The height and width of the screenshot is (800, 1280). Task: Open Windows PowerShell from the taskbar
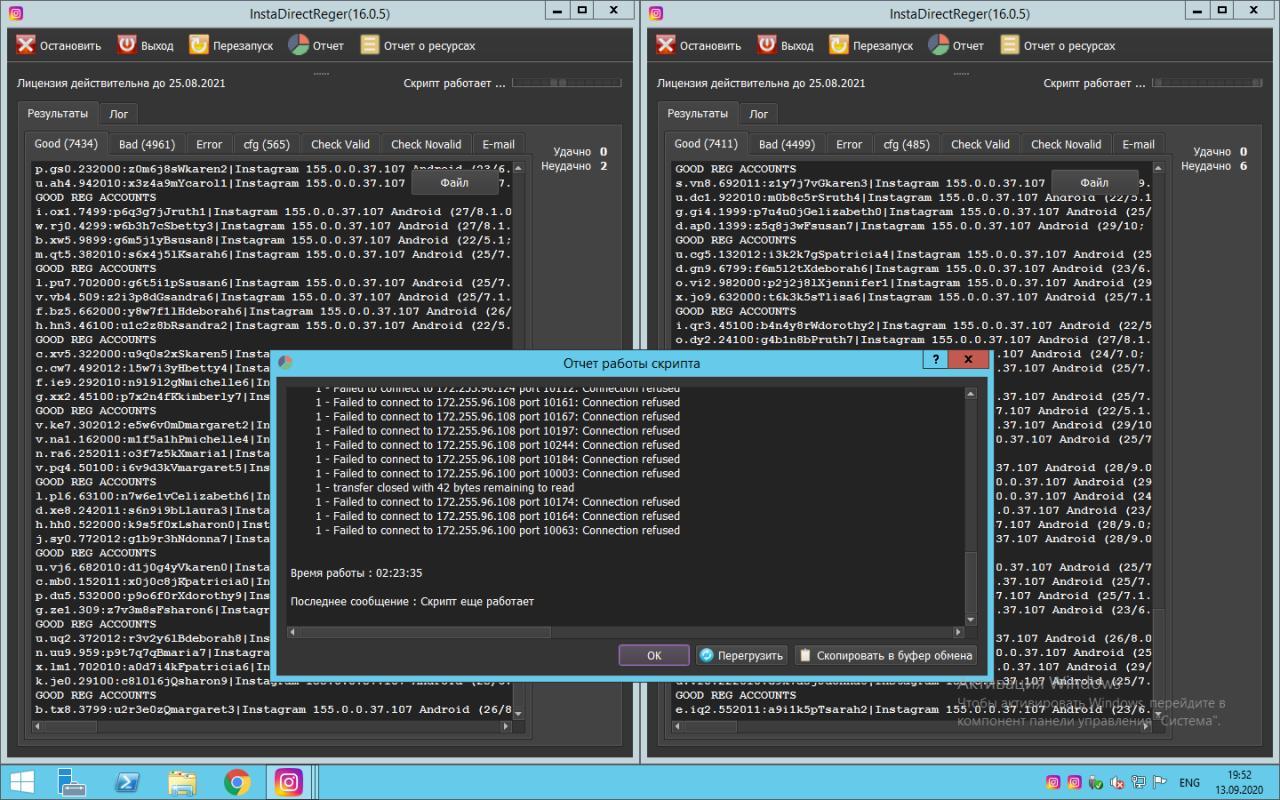click(127, 781)
